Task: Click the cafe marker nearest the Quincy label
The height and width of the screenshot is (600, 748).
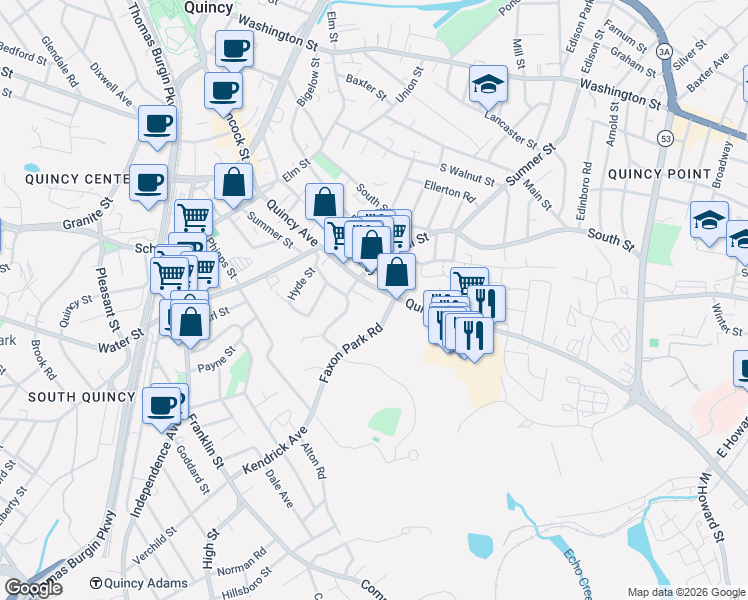Action: click(x=234, y=51)
